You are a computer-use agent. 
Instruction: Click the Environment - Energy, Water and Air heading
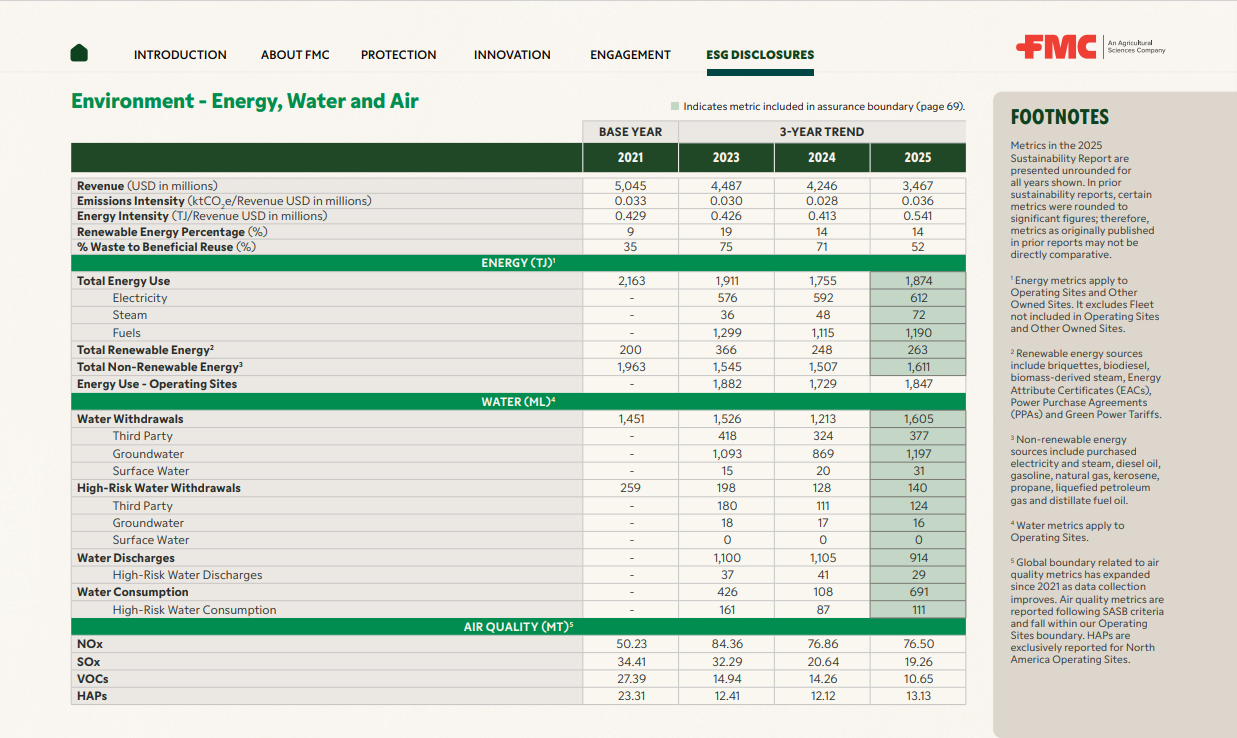pos(245,101)
